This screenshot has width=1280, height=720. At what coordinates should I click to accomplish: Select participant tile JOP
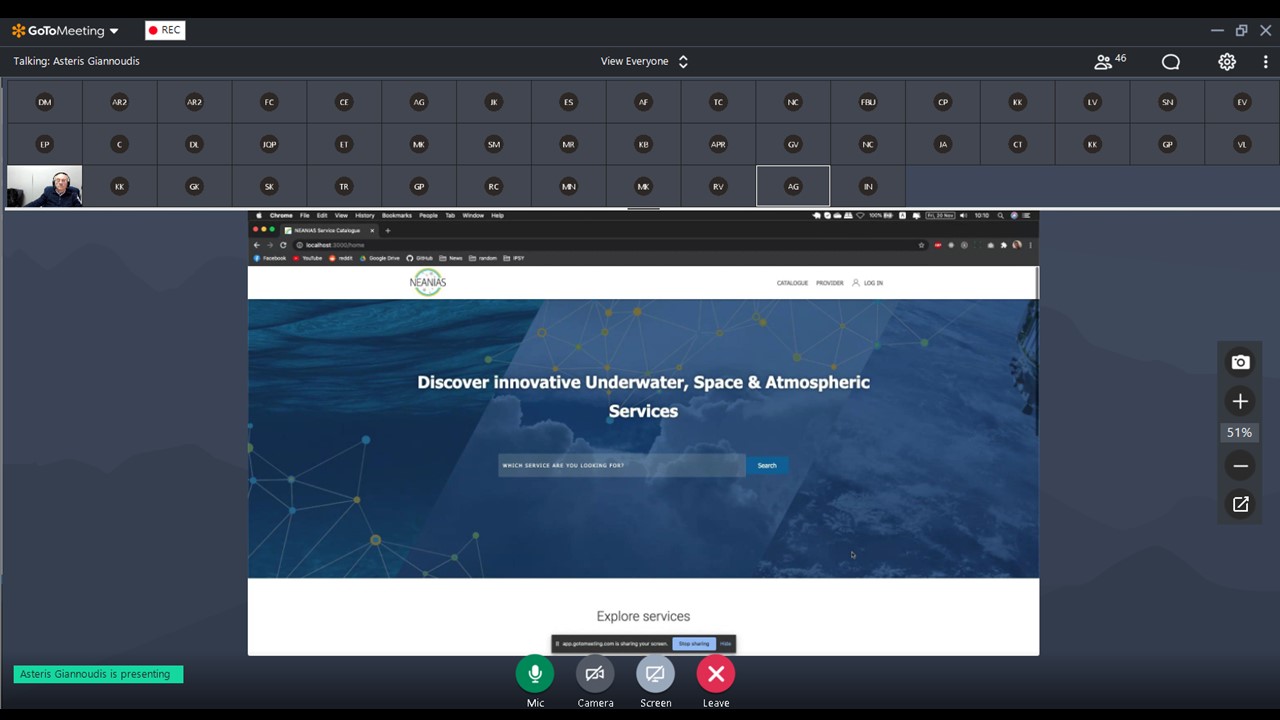[x=269, y=144]
